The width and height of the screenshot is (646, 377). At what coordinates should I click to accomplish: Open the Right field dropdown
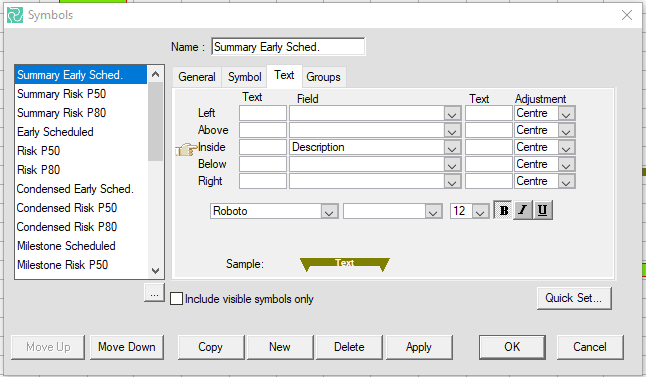click(452, 181)
